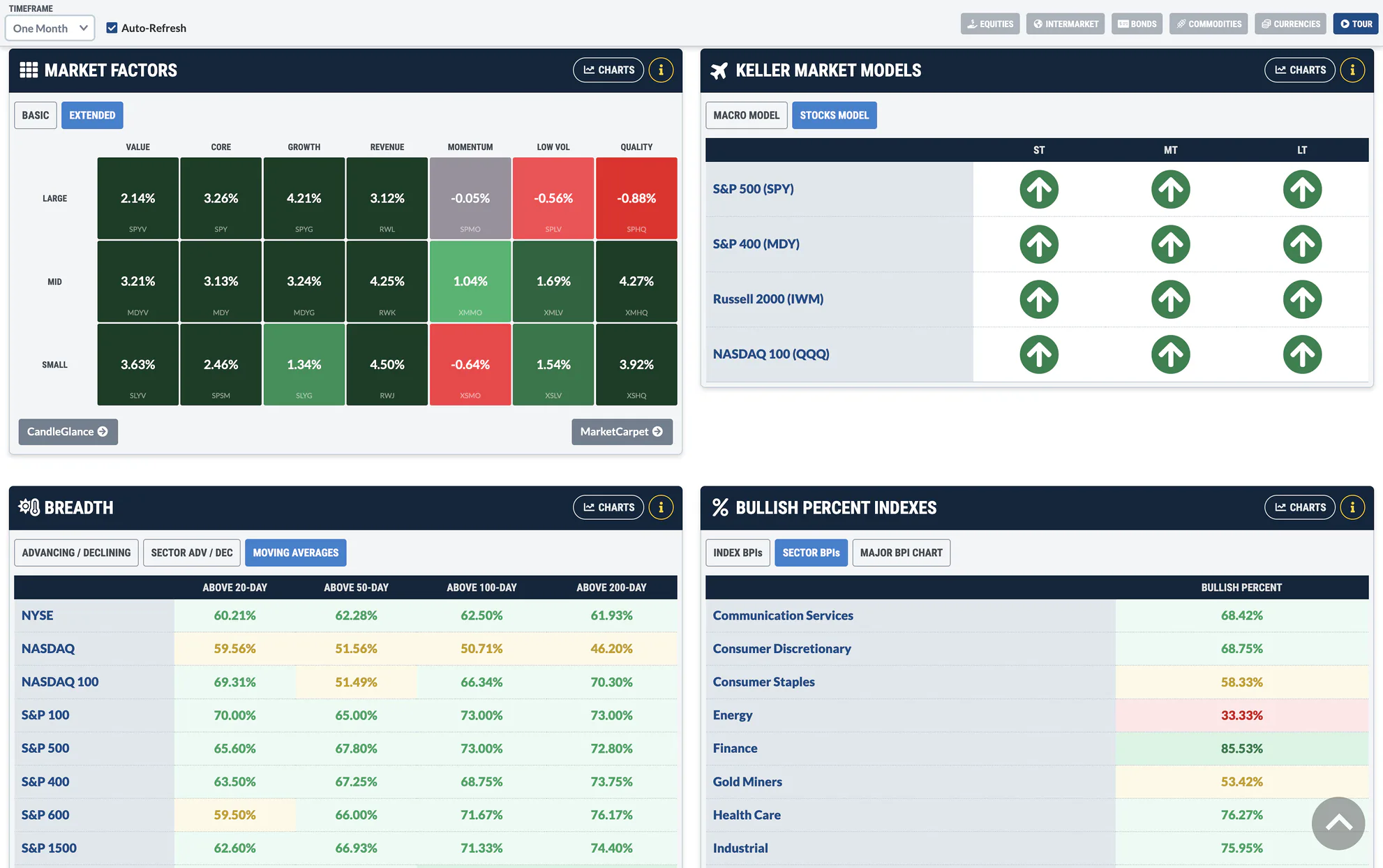Viewport: 1383px width, 868px height.
Task: Jump to Bonds section
Action: click(x=1137, y=24)
